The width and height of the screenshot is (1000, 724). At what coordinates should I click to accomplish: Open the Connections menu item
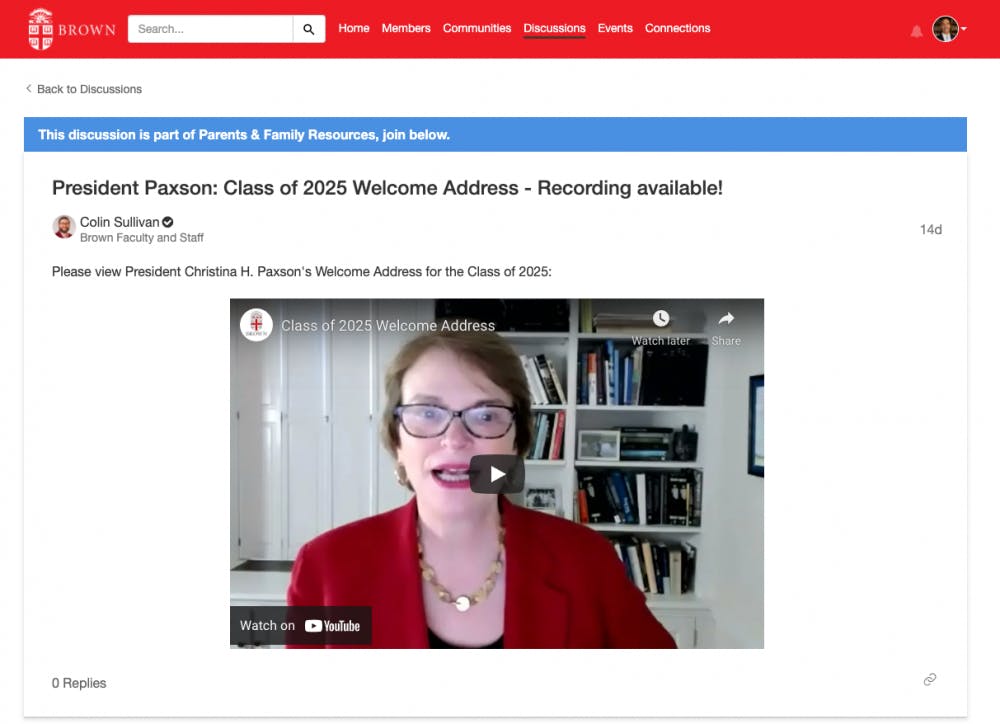coord(677,28)
